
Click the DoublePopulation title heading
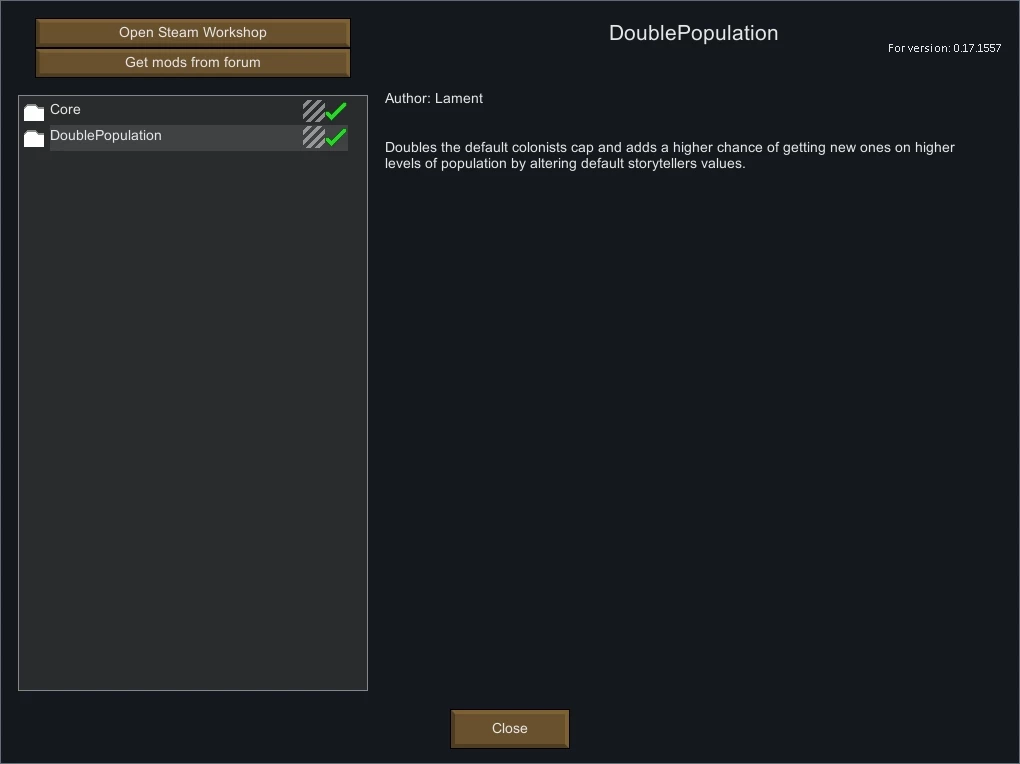coord(693,33)
